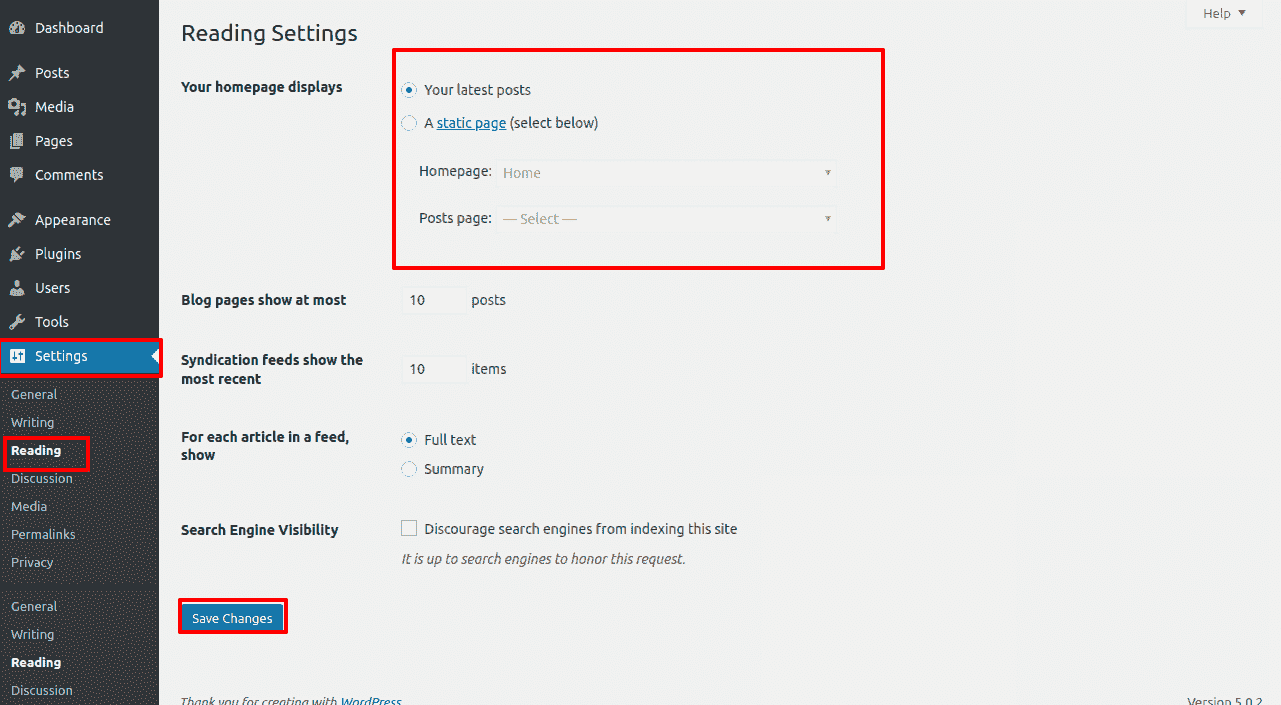Click the Pages icon in sidebar
Screen dimensions: 1281x705
coord(17,141)
